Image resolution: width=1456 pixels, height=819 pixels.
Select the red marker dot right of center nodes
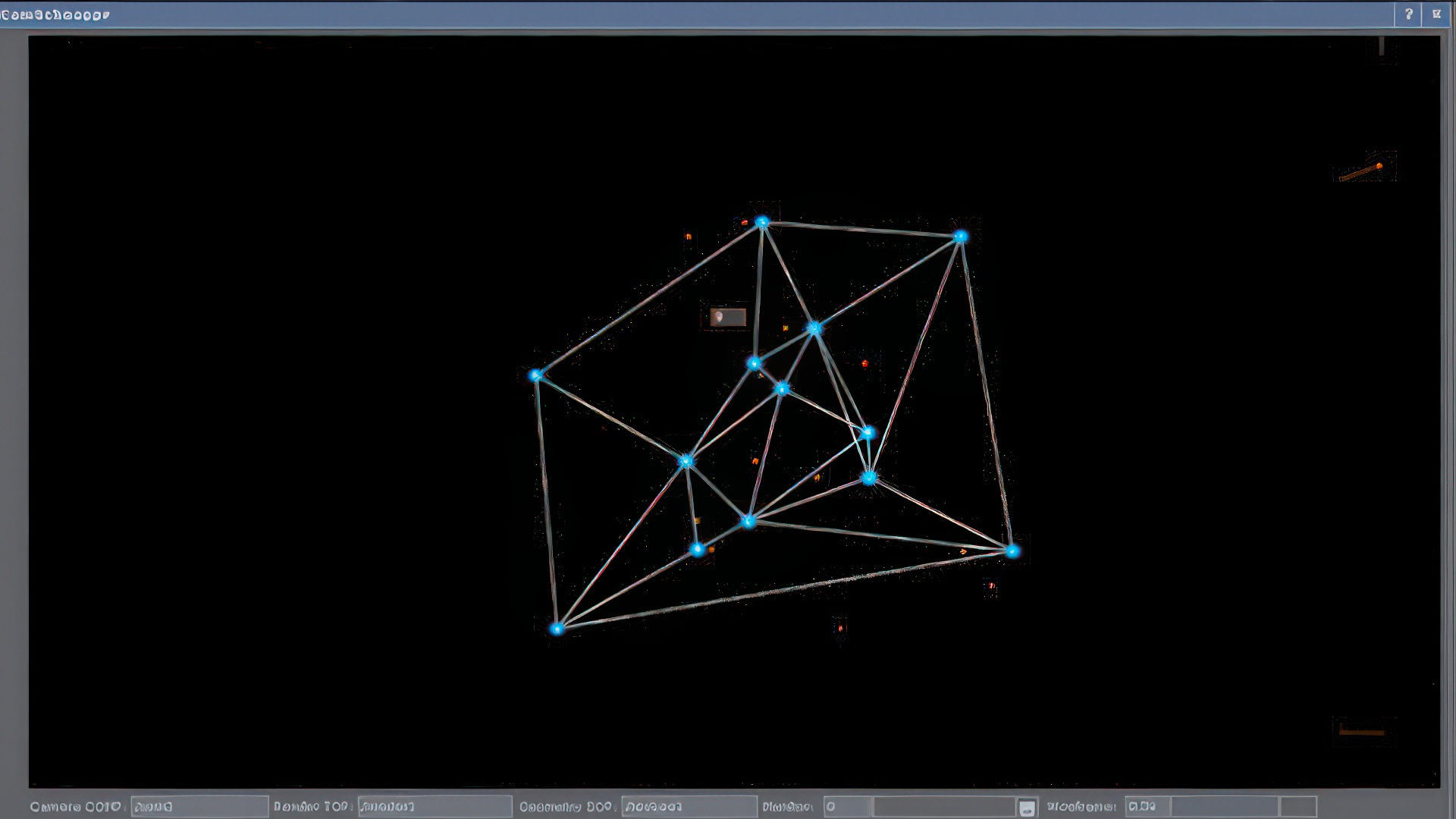click(x=864, y=364)
